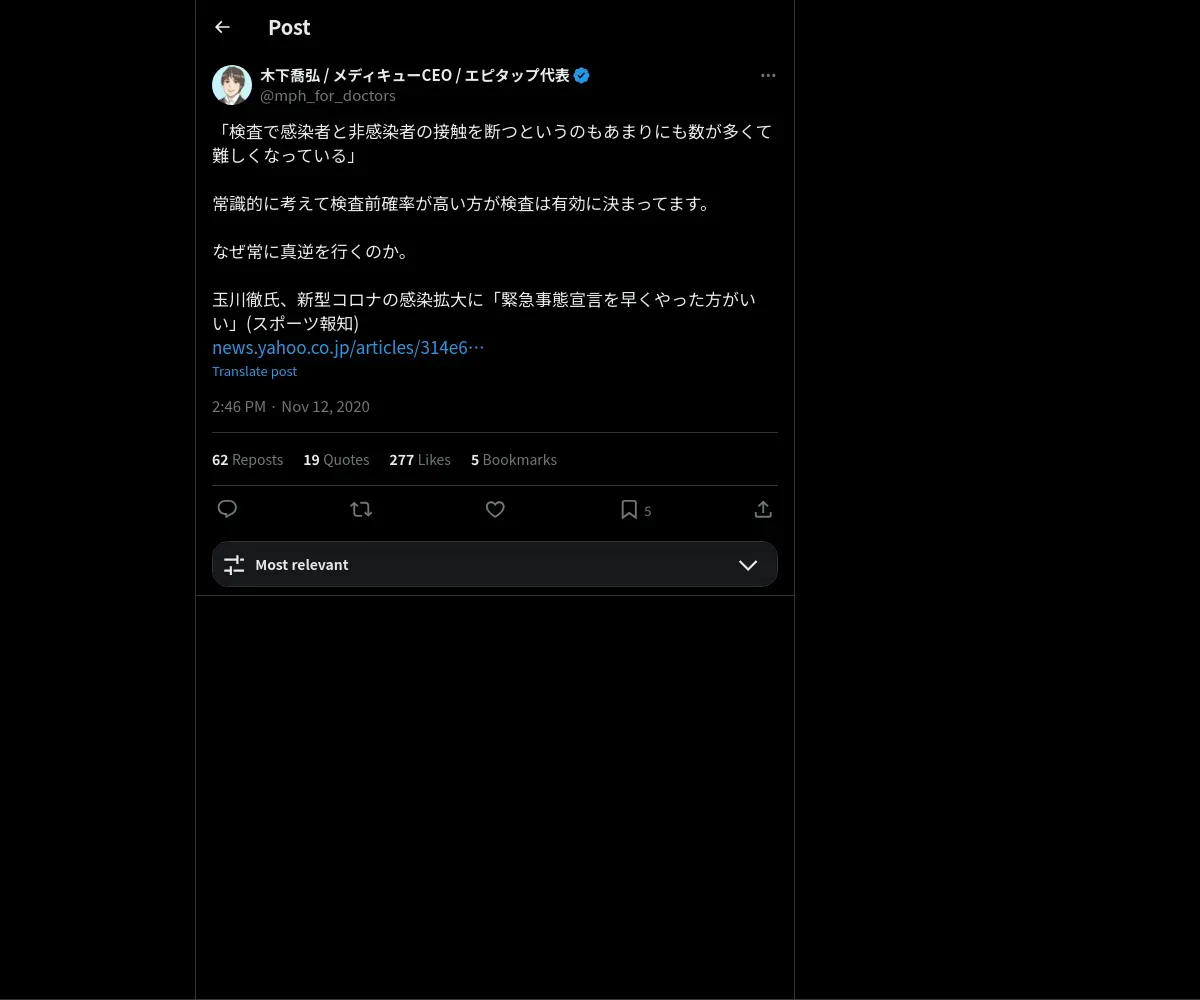Click the reply speech bubble icon
This screenshot has width=1200, height=1000.
[227, 509]
